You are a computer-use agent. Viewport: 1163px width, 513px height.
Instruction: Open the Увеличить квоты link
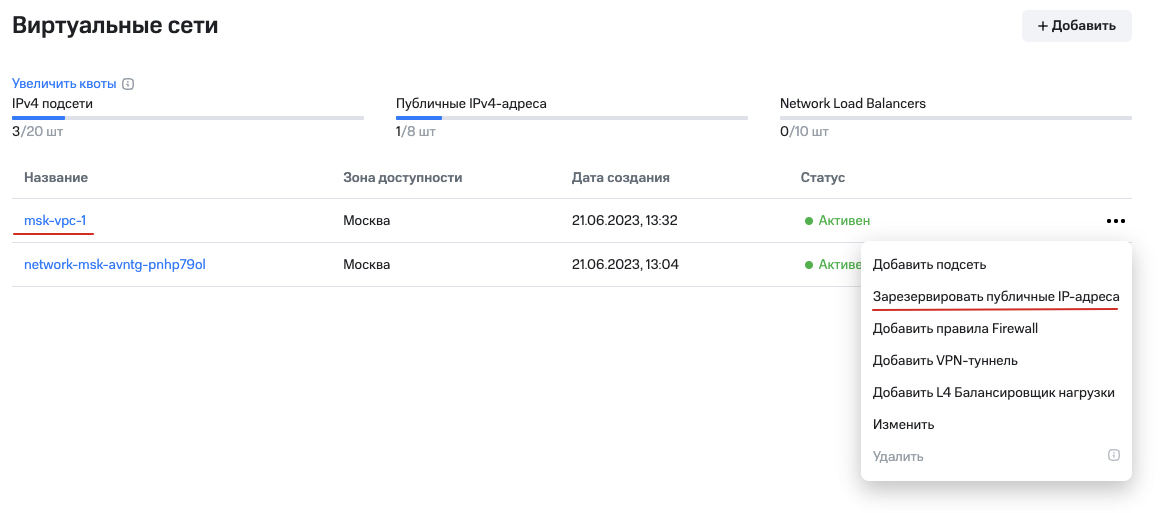click(x=64, y=84)
